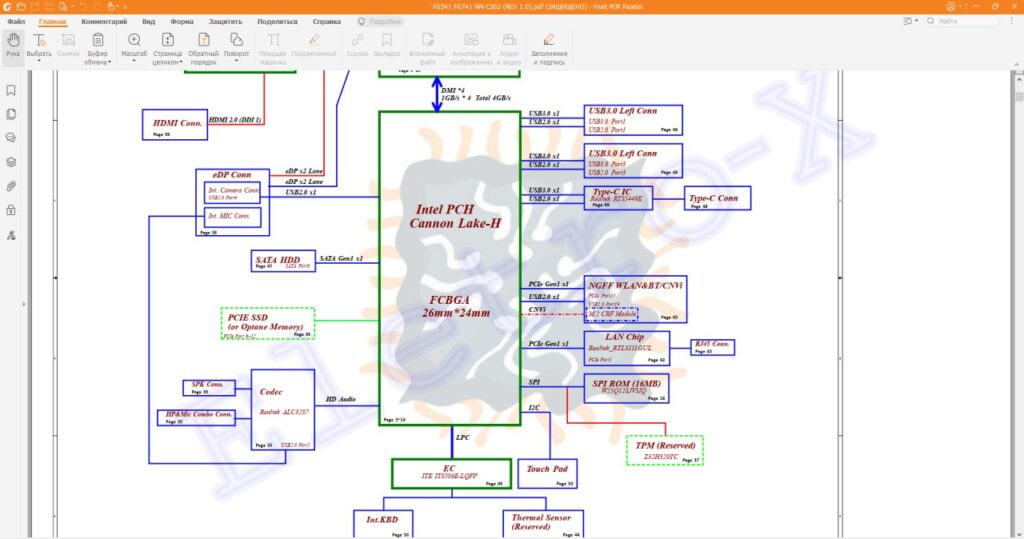
Task: Expand the Zoom (Масштаб) dropdown
Action: click(135, 61)
